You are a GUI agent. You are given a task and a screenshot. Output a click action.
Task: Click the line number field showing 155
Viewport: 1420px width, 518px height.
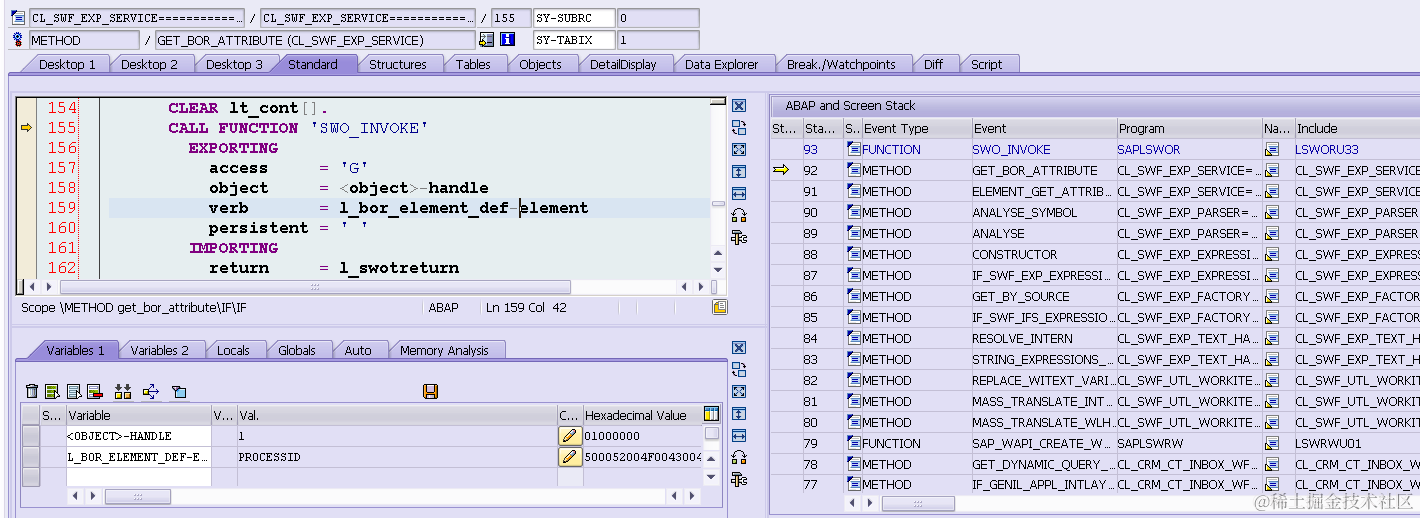pyautogui.click(x=511, y=18)
